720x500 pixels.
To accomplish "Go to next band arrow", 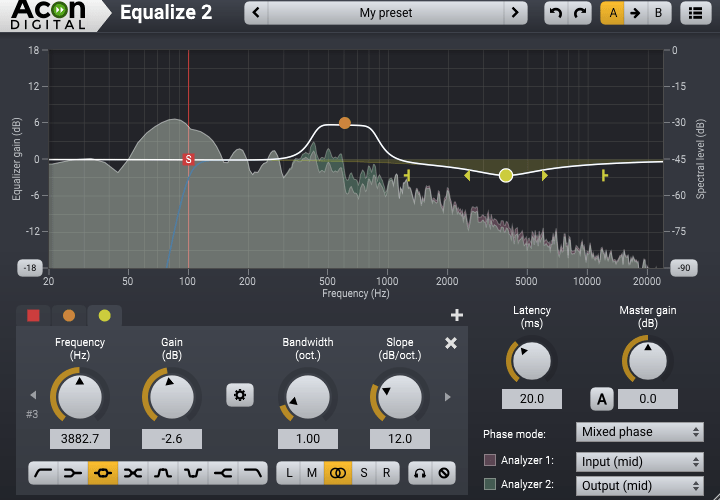I will tap(448, 397).
